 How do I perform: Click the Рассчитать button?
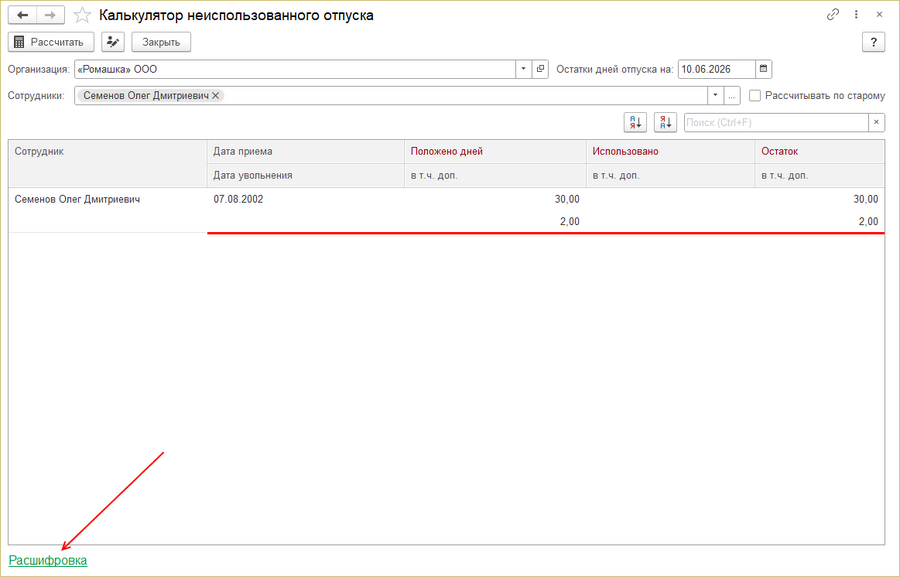coord(51,42)
